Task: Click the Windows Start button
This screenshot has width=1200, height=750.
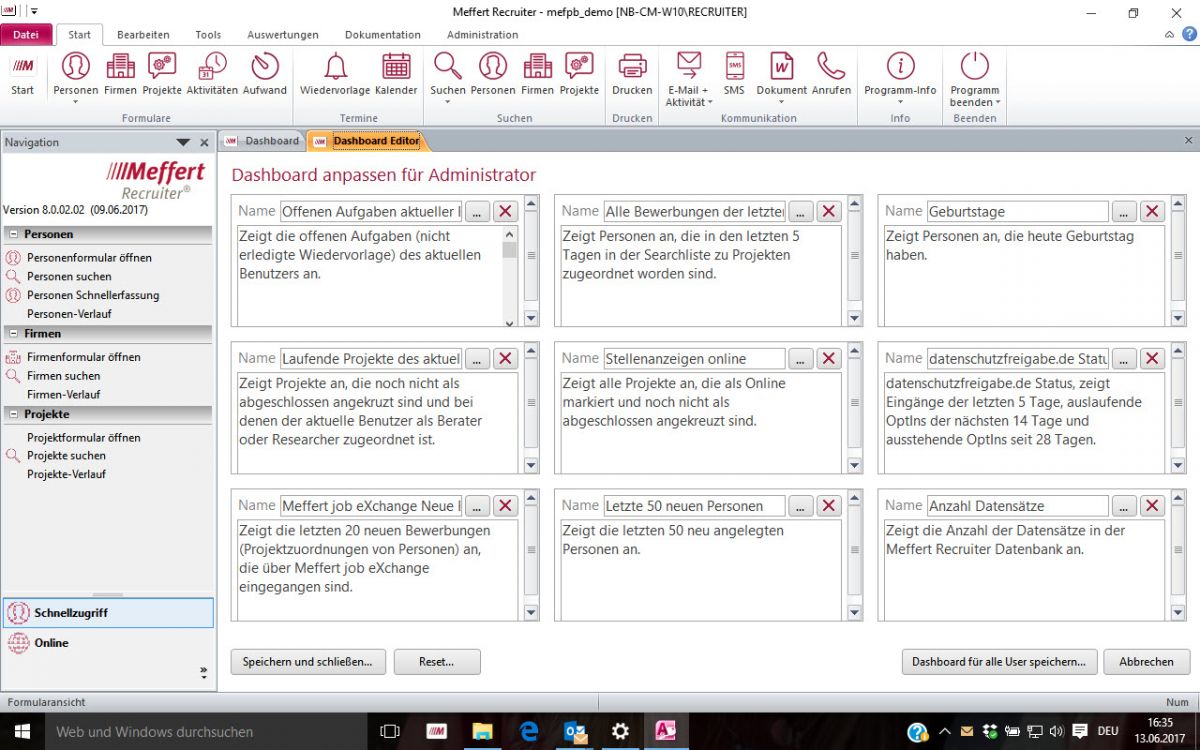Action: pos(21,731)
